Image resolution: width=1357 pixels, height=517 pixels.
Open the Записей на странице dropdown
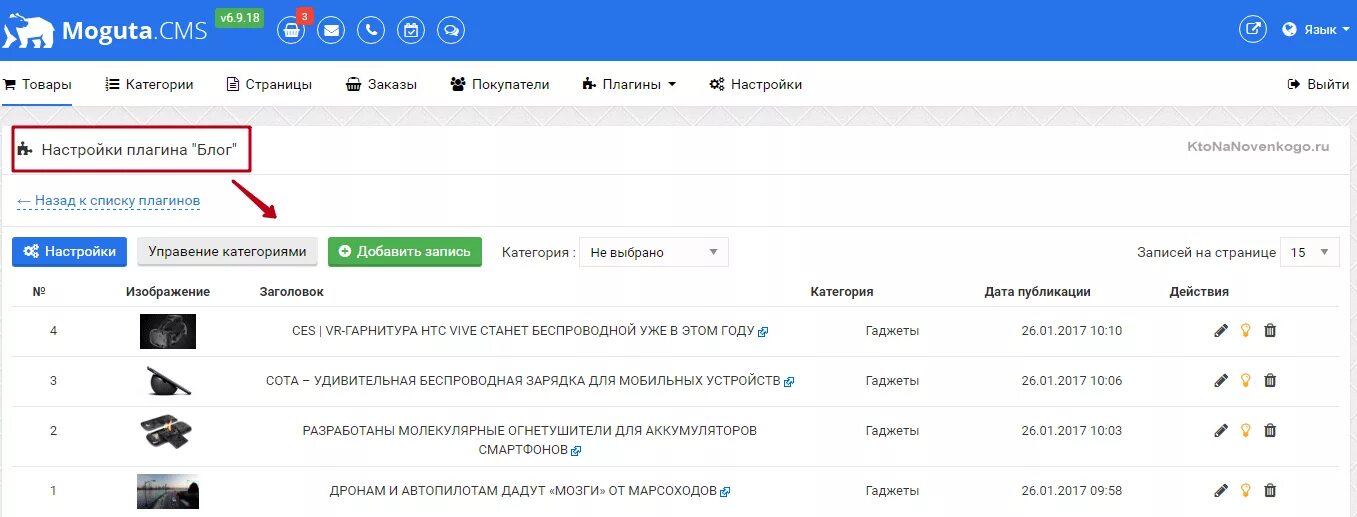(x=1310, y=252)
